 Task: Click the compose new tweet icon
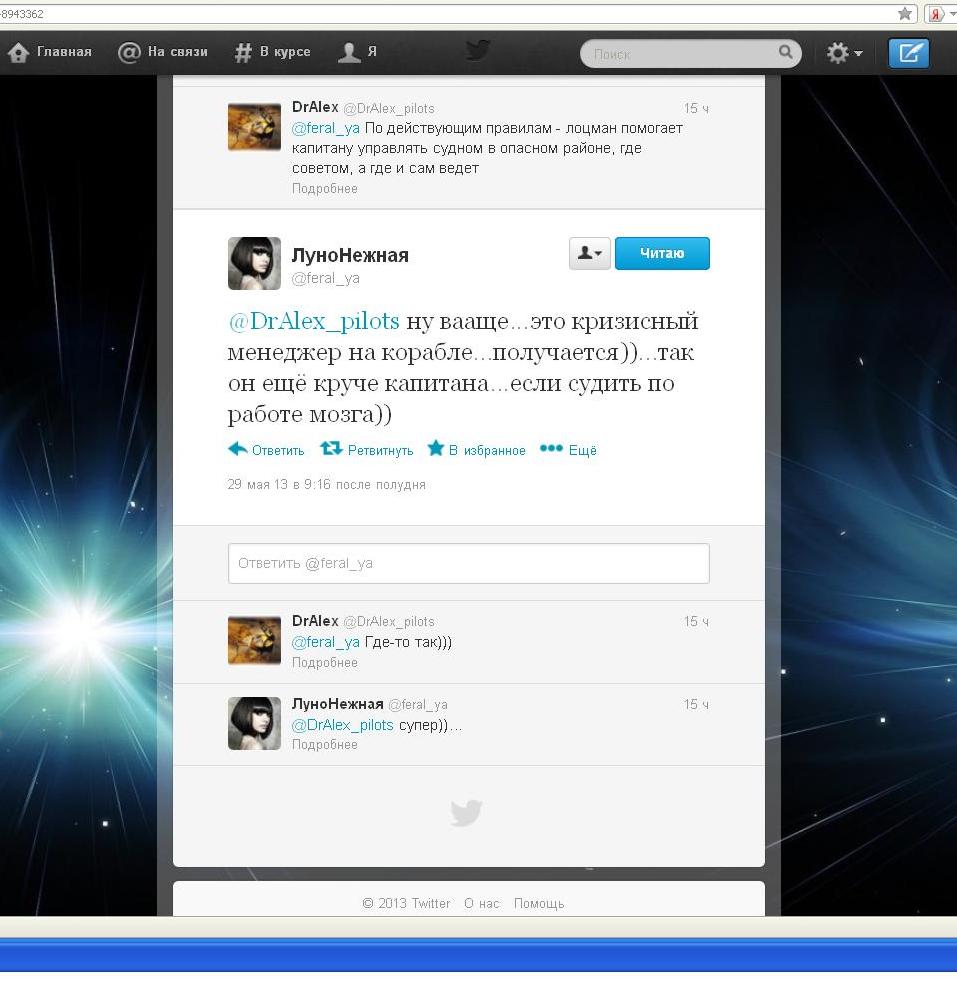pos(908,53)
